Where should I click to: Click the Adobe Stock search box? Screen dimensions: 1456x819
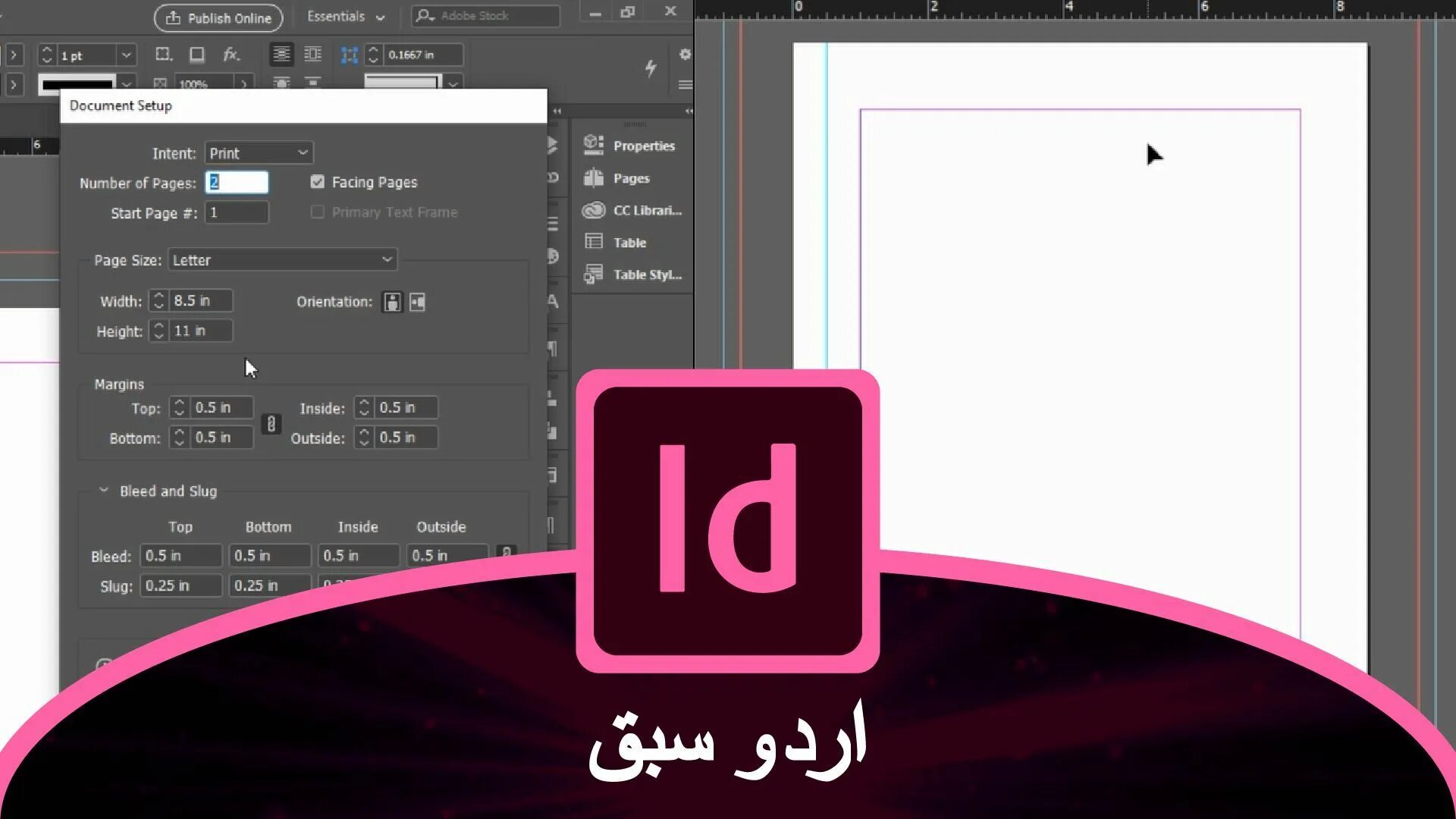click(486, 16)
